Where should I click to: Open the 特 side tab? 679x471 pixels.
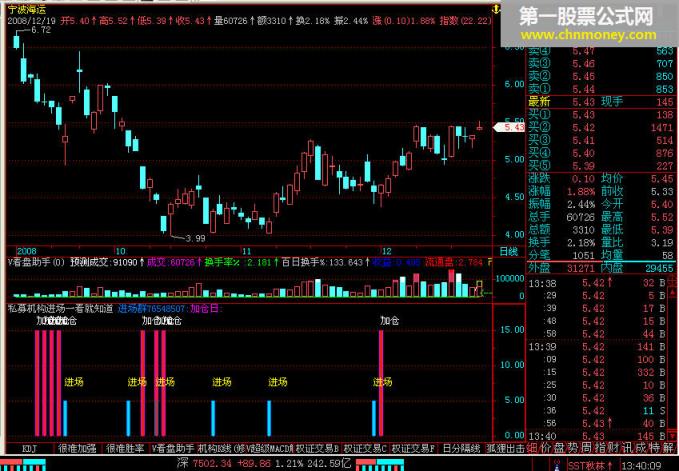(656, 448)
